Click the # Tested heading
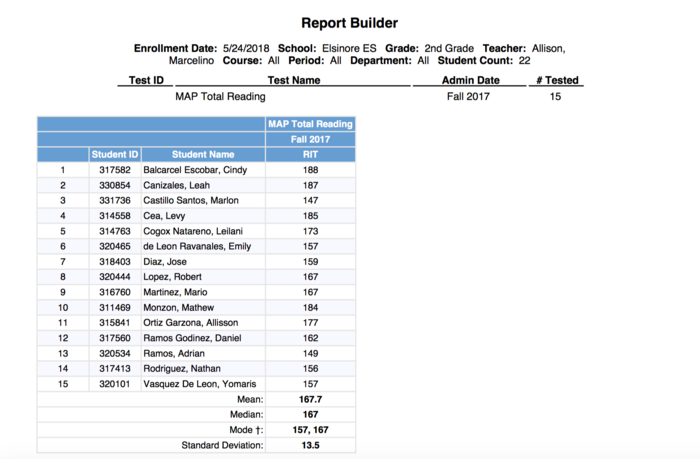 click(556, 80)
